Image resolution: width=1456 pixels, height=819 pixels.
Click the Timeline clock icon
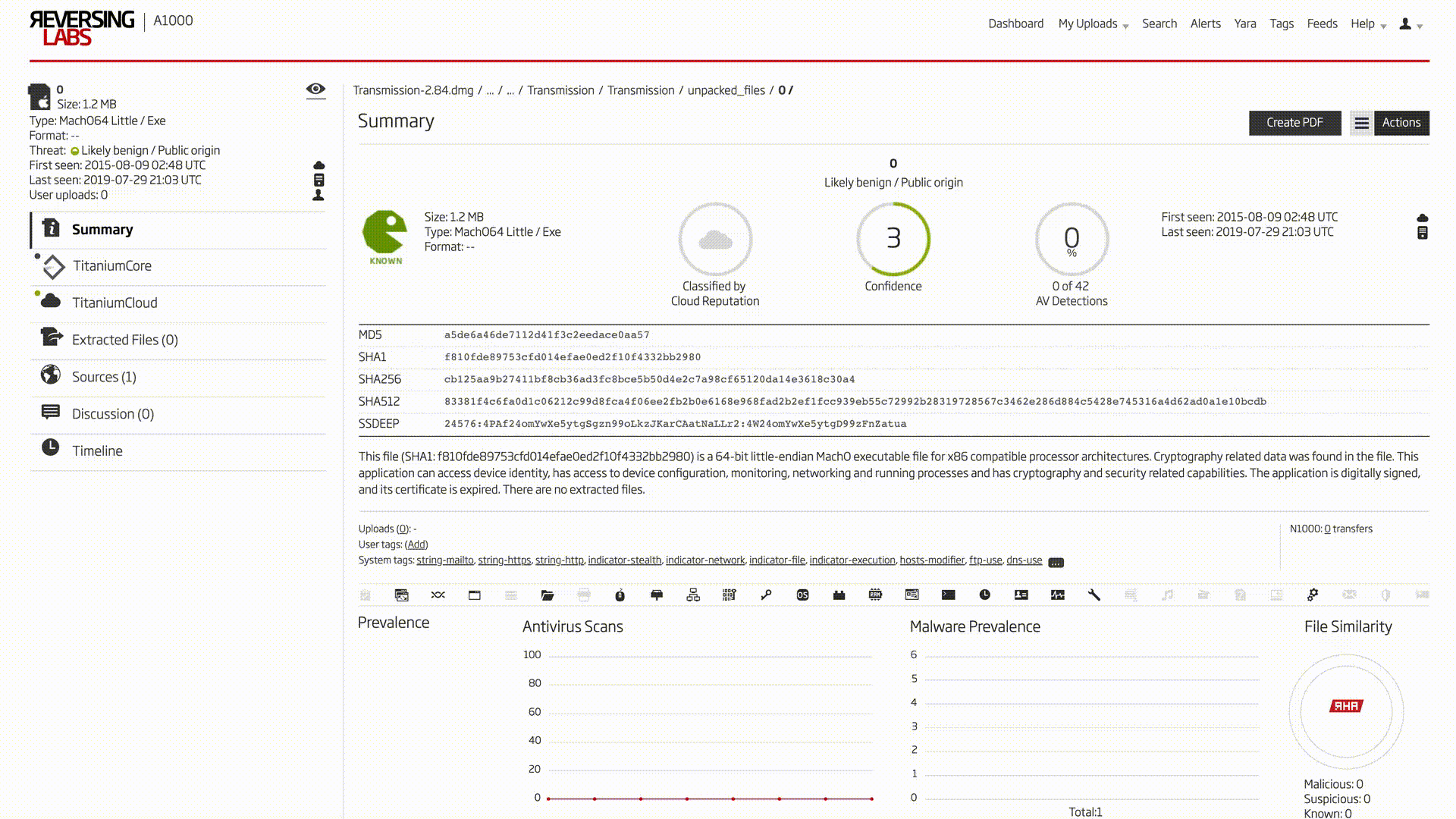(51, 447)
